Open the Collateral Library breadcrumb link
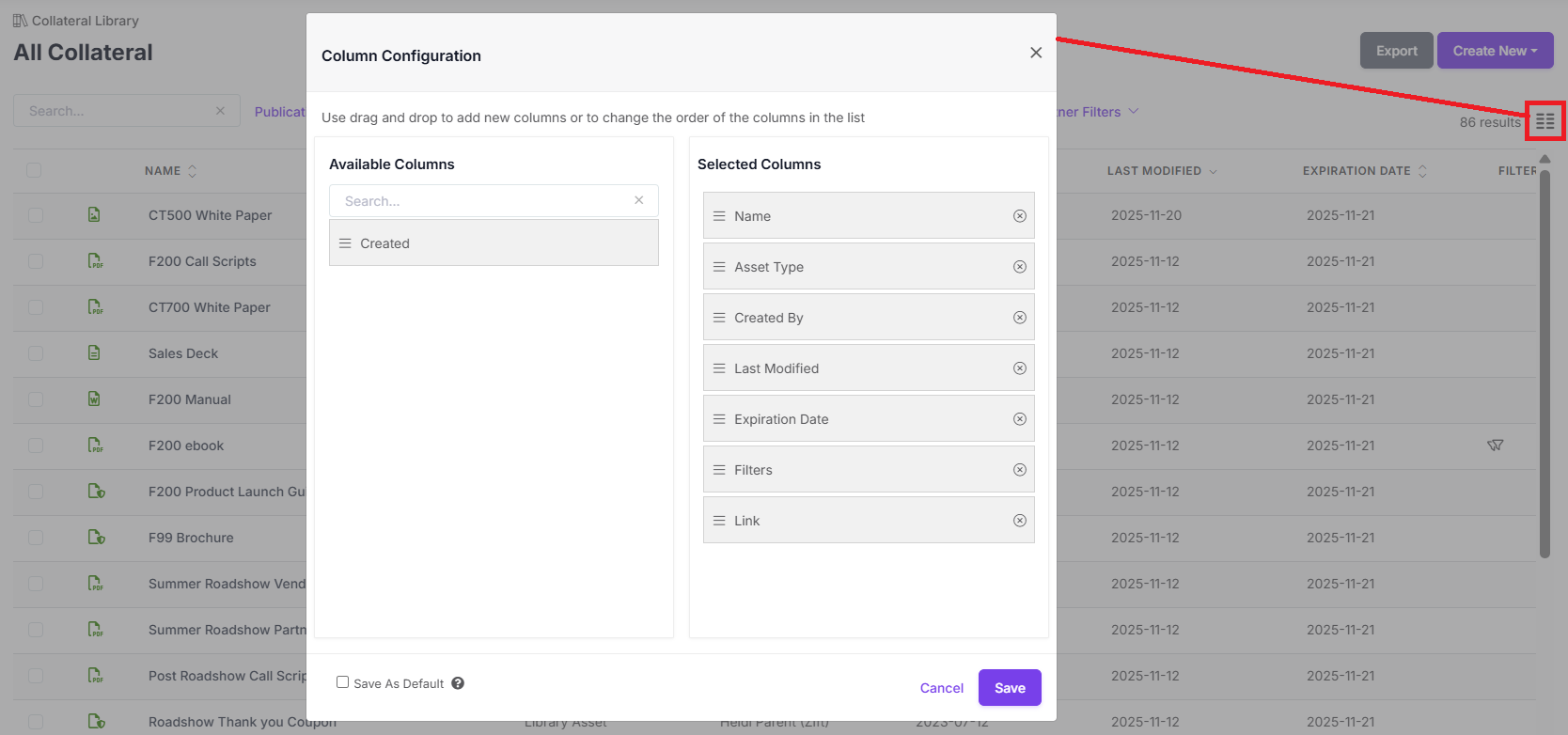 (86, 21)
